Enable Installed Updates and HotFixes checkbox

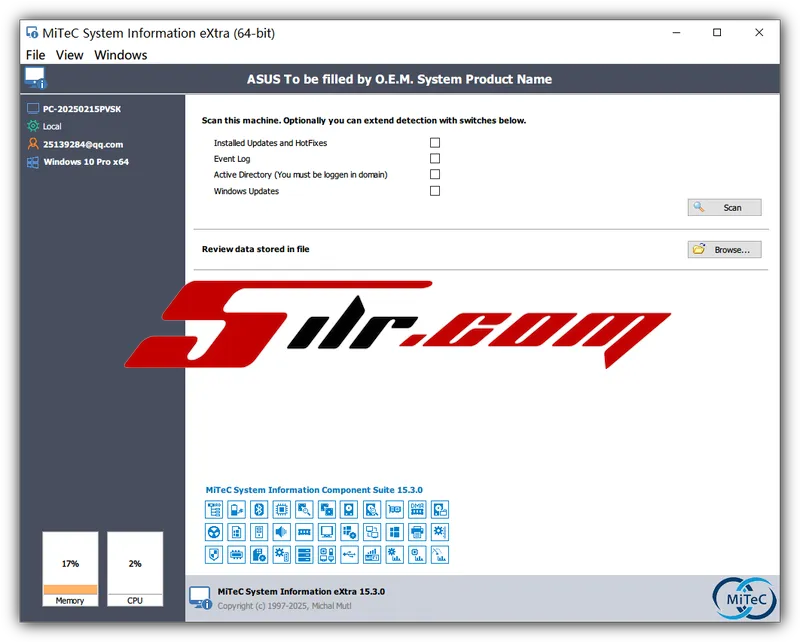(x=435, y=142)
